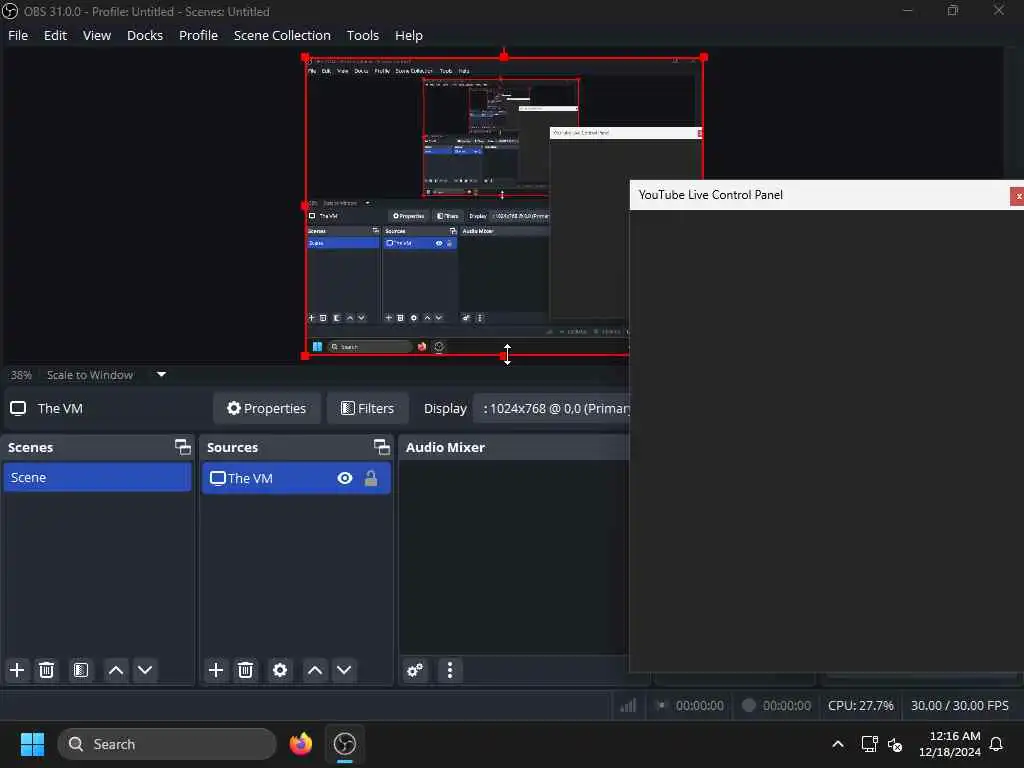Open the Scene Collection menu
This screenshot has width=1024, height=768.
(282, 35)
